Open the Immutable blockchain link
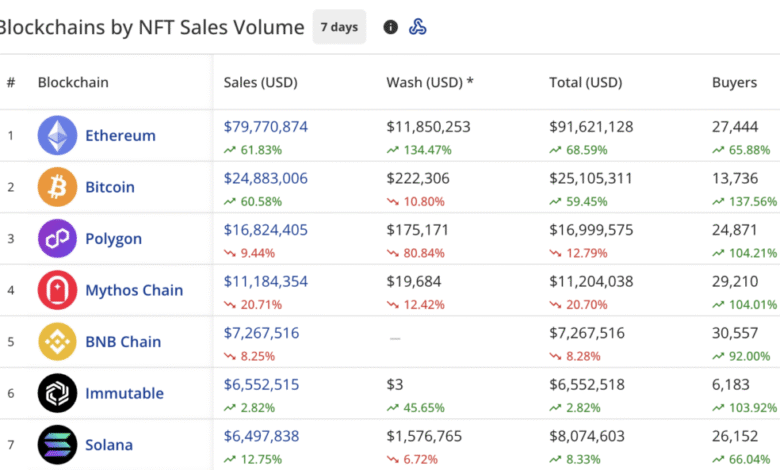The image size is (780, 470). pyautogui.click(x=124, y=393)
